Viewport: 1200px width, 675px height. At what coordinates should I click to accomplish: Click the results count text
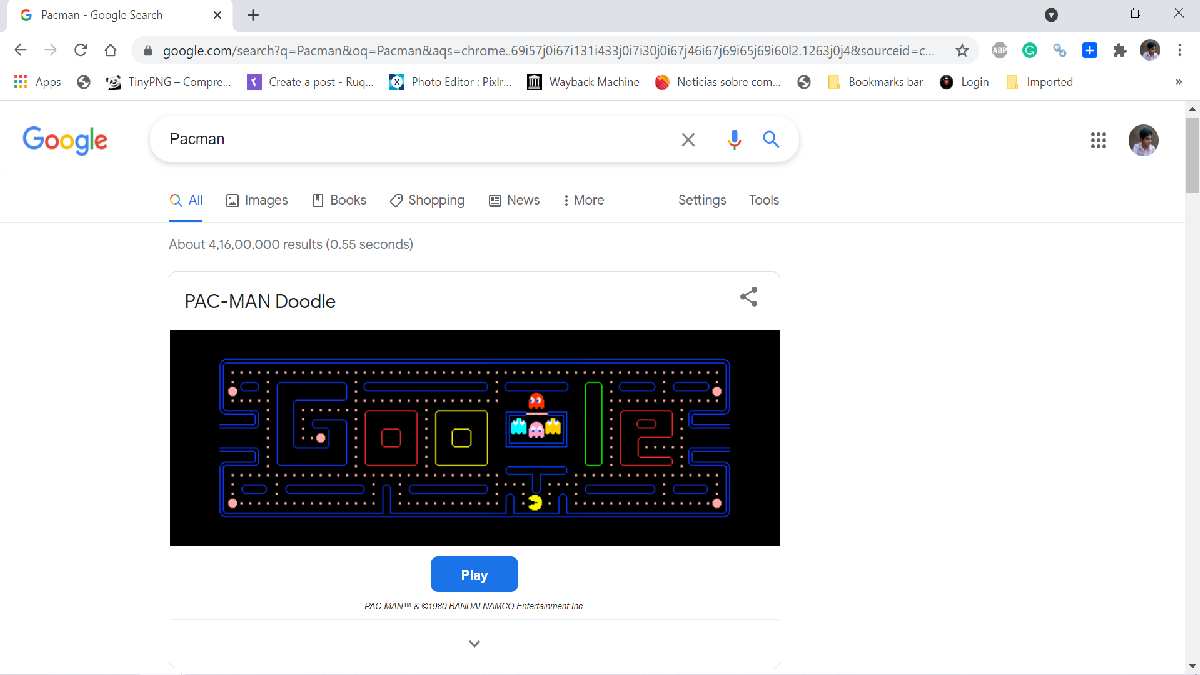pyautogui.click(x=291, y=244)
